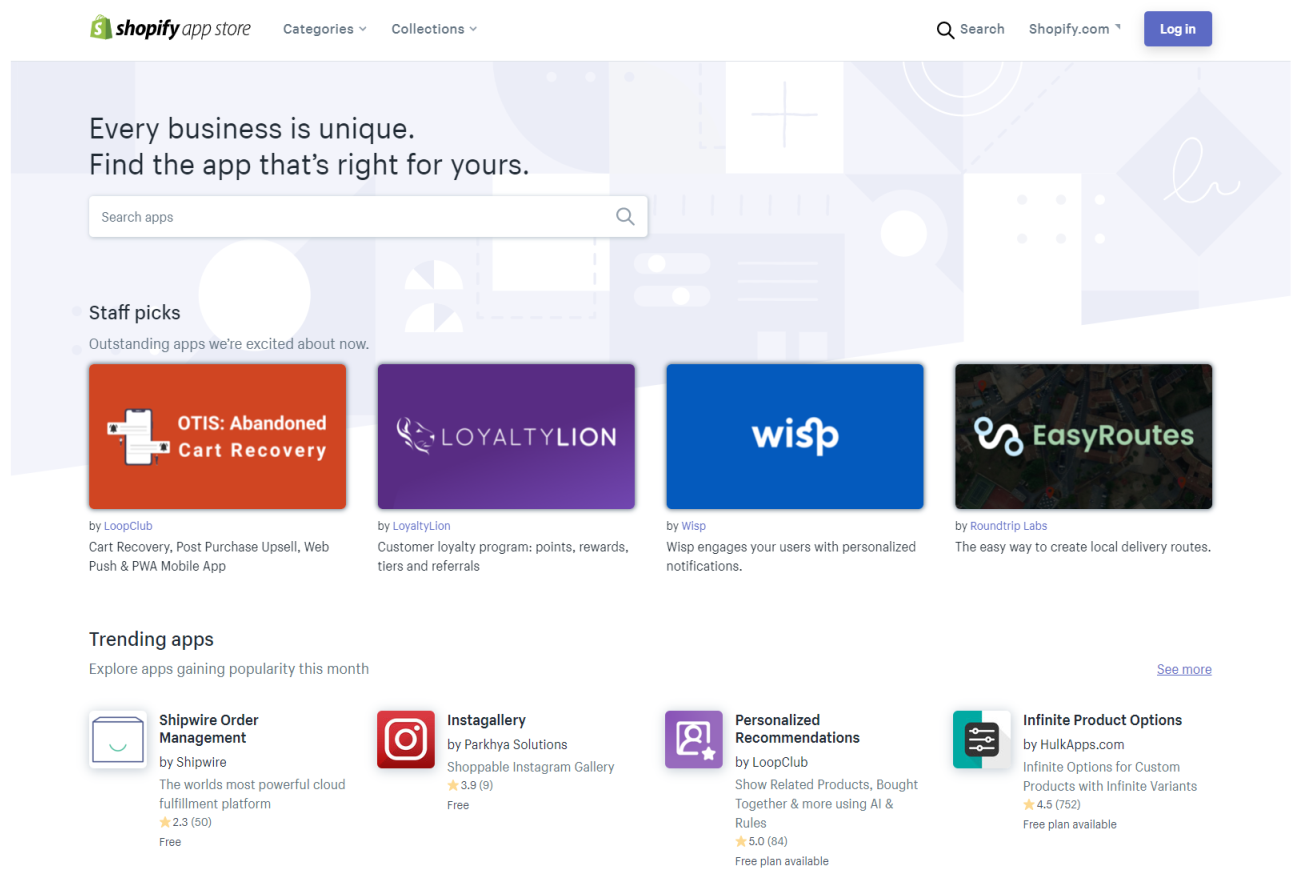The height and width of the screenshot is (886, 1300).
Task: Visit the LoopClub developer link under OTIS
Action: [x=128, y=525]
